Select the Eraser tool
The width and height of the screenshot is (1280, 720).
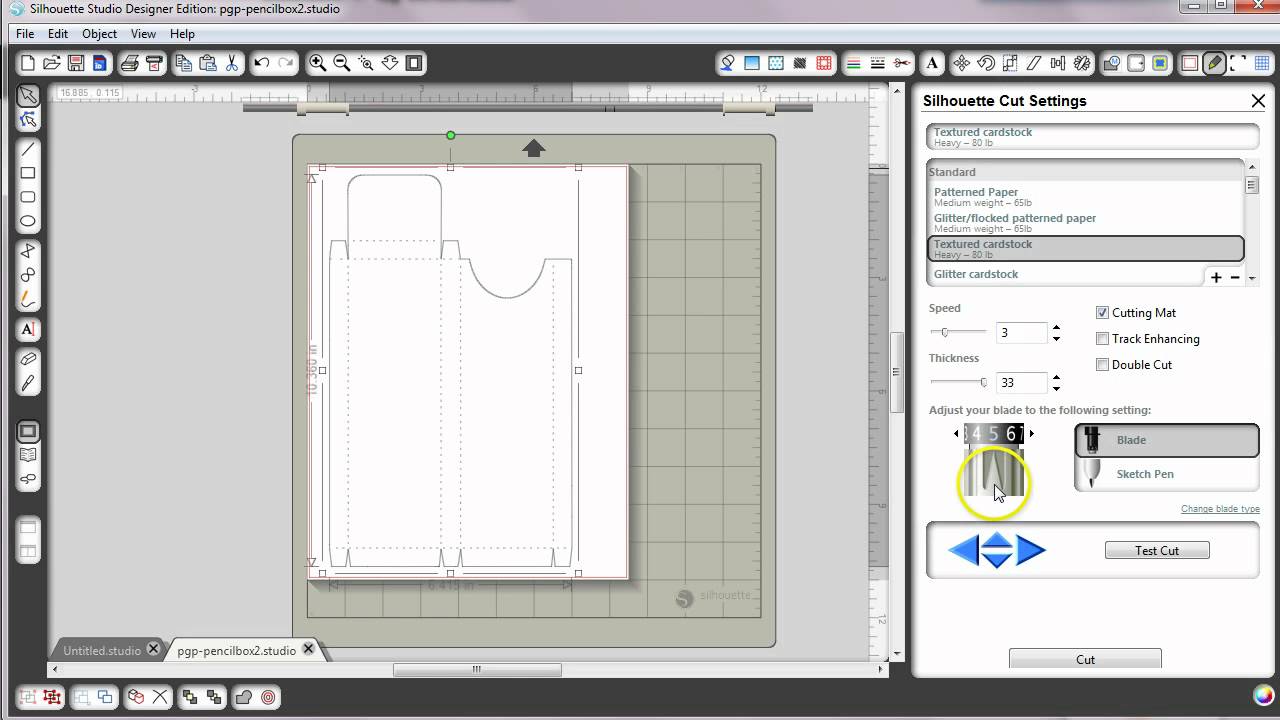tap(28, 358)
